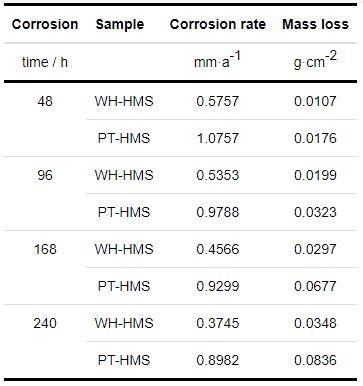Click mass loss value 0.0836

(x=315, y=360)
